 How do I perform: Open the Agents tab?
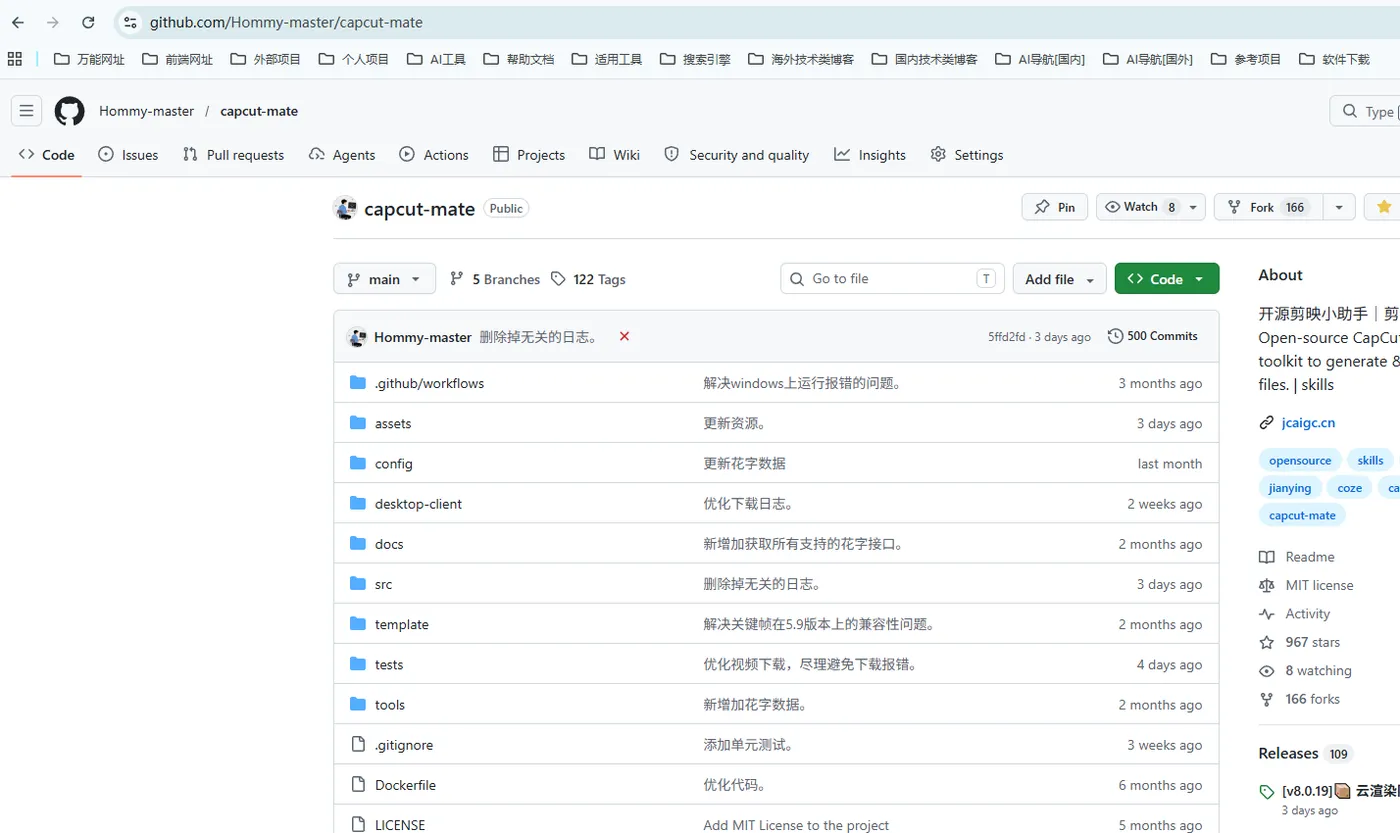(342, 155)
